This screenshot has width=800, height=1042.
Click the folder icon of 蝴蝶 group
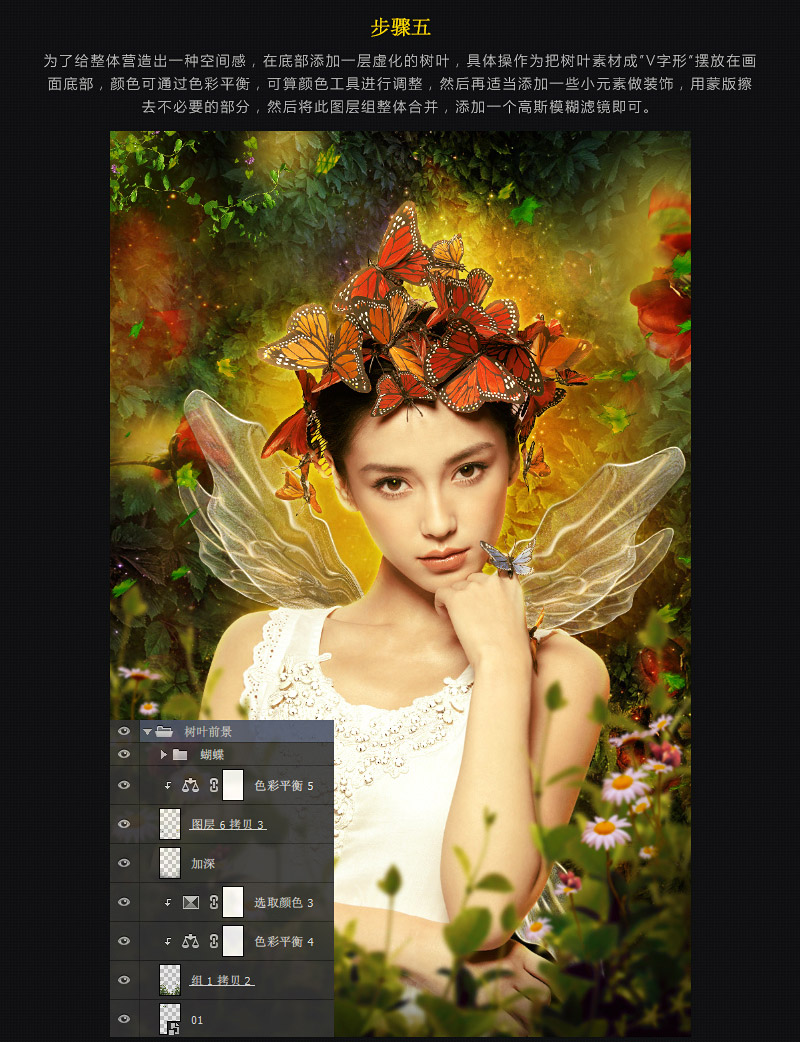point(180,754)
